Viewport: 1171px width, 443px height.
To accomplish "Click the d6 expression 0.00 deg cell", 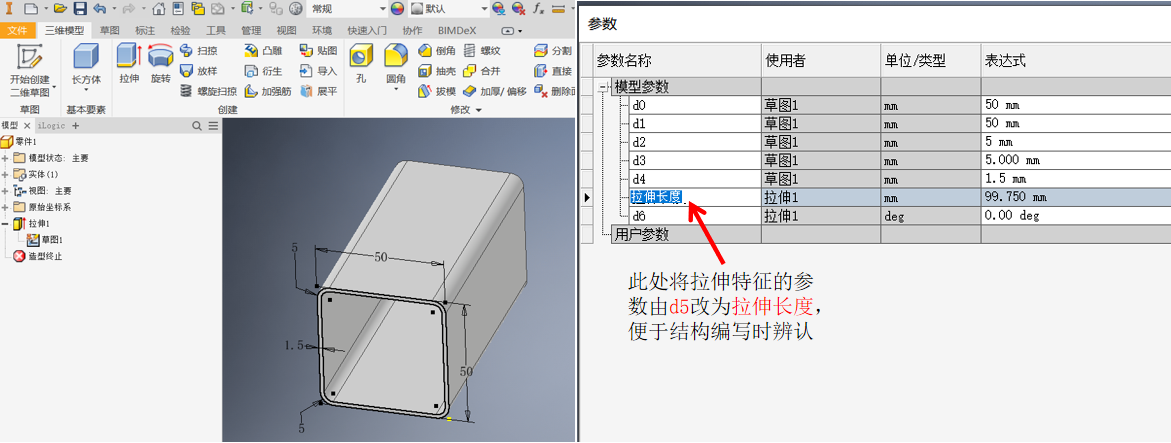I will click(1075, 216).
